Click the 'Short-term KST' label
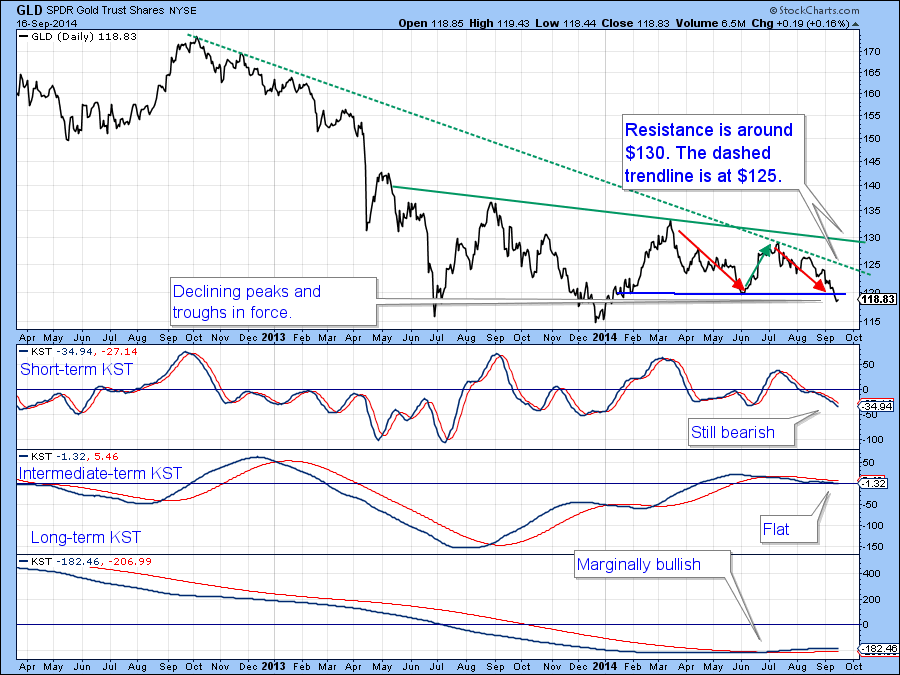Image resolution: width=900 pixels, height=675 pixels. pos(76,369)
